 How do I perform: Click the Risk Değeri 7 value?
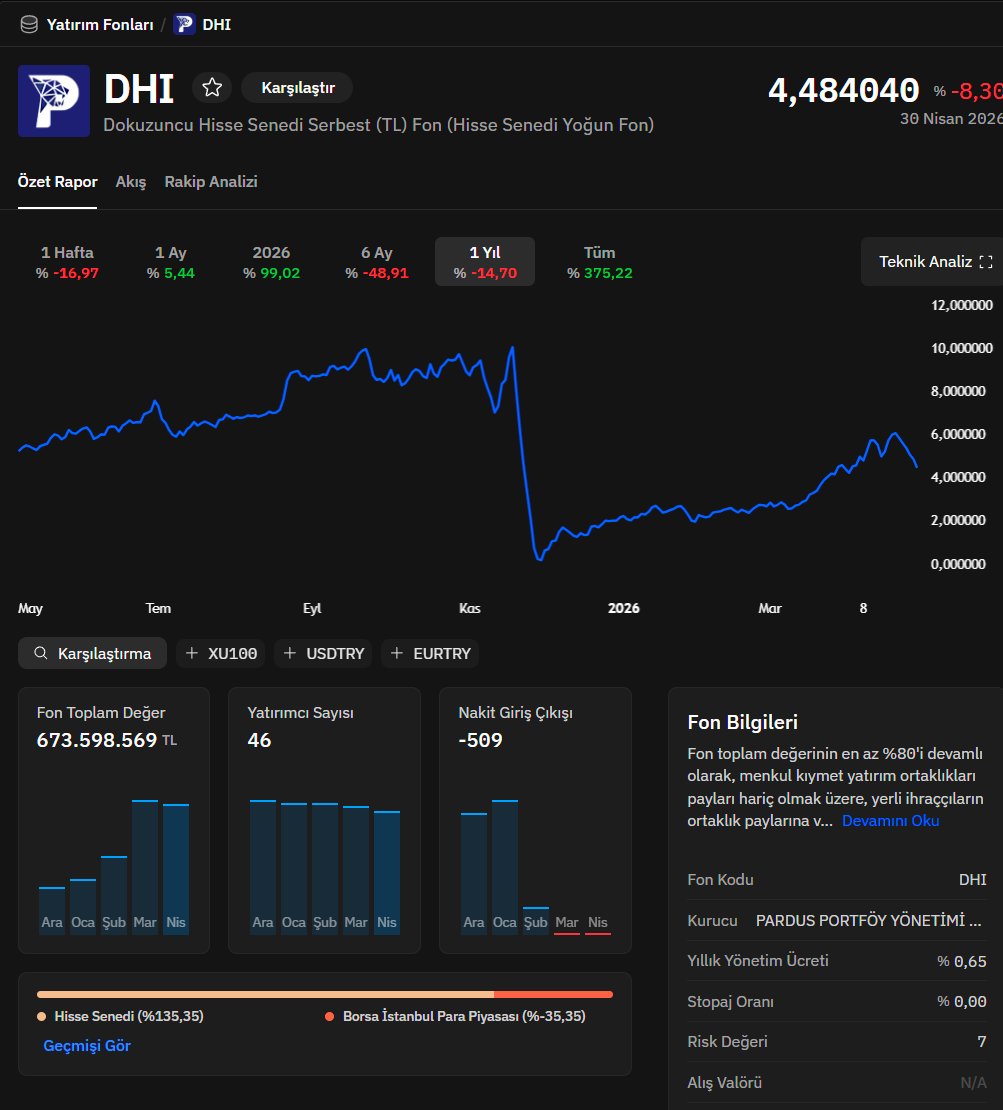click(x=982, y=1041)
